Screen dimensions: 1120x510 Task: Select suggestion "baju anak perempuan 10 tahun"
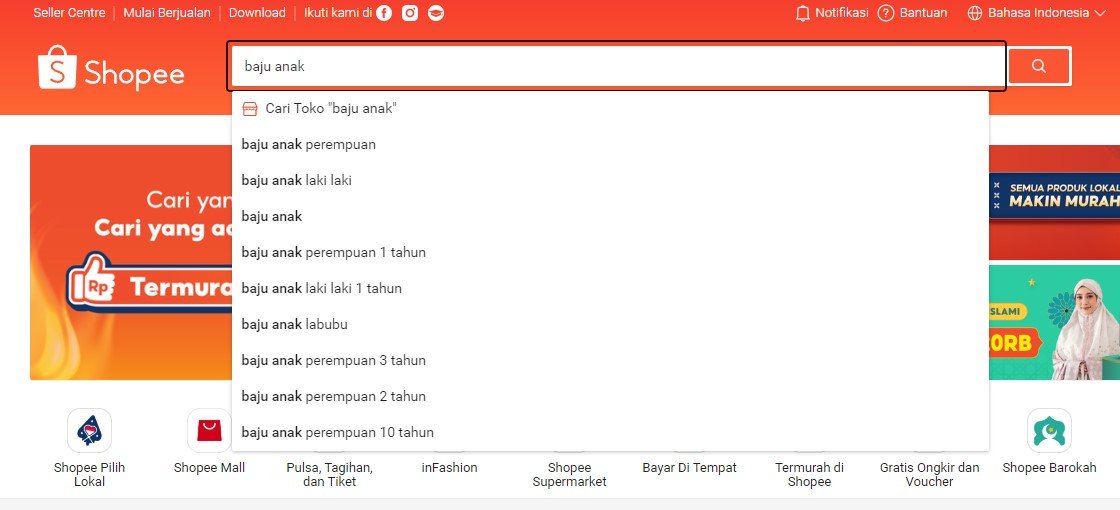(x=610, y=432)
